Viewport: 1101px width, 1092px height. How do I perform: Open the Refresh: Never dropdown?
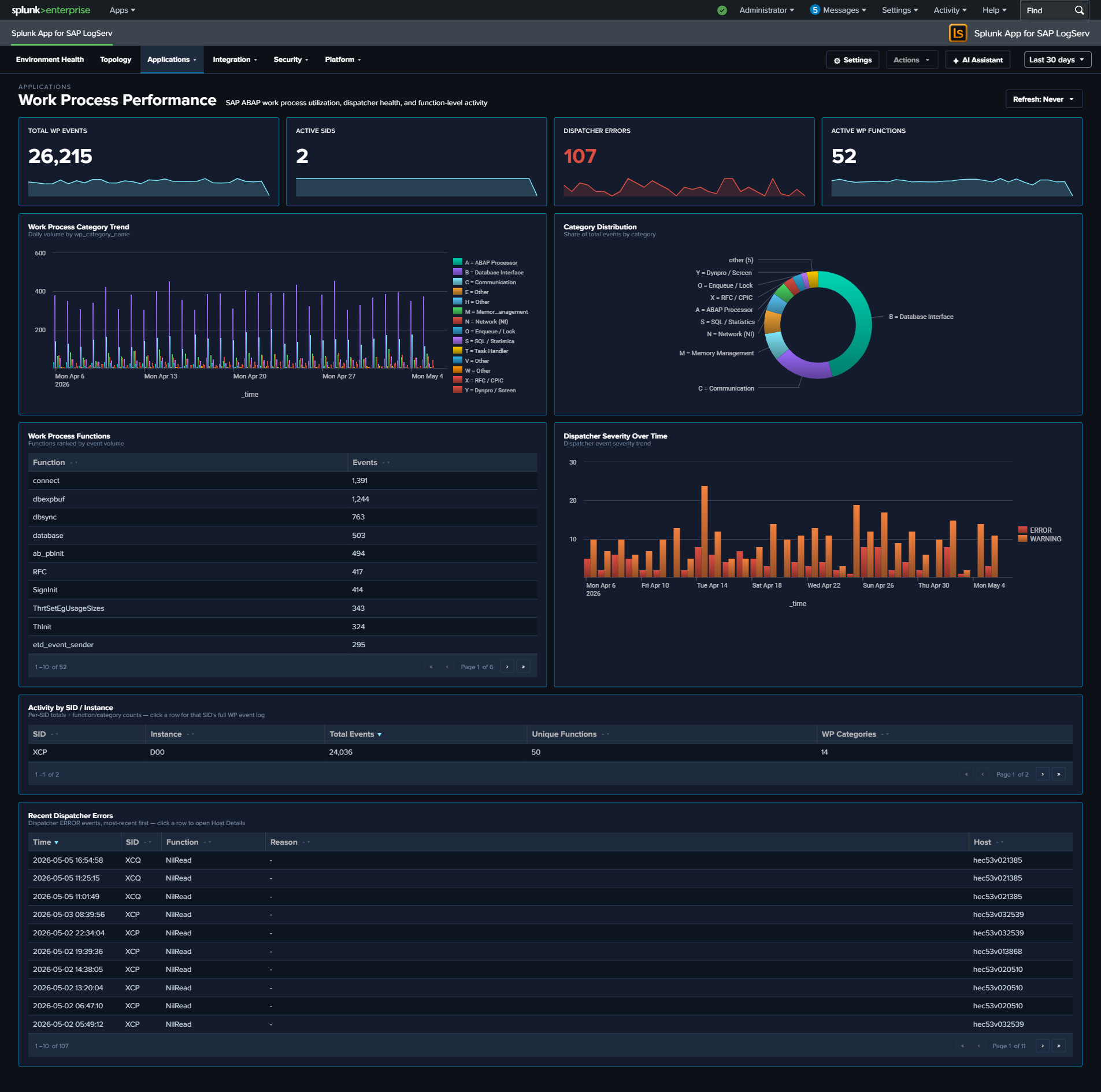tap(1043, 99)
